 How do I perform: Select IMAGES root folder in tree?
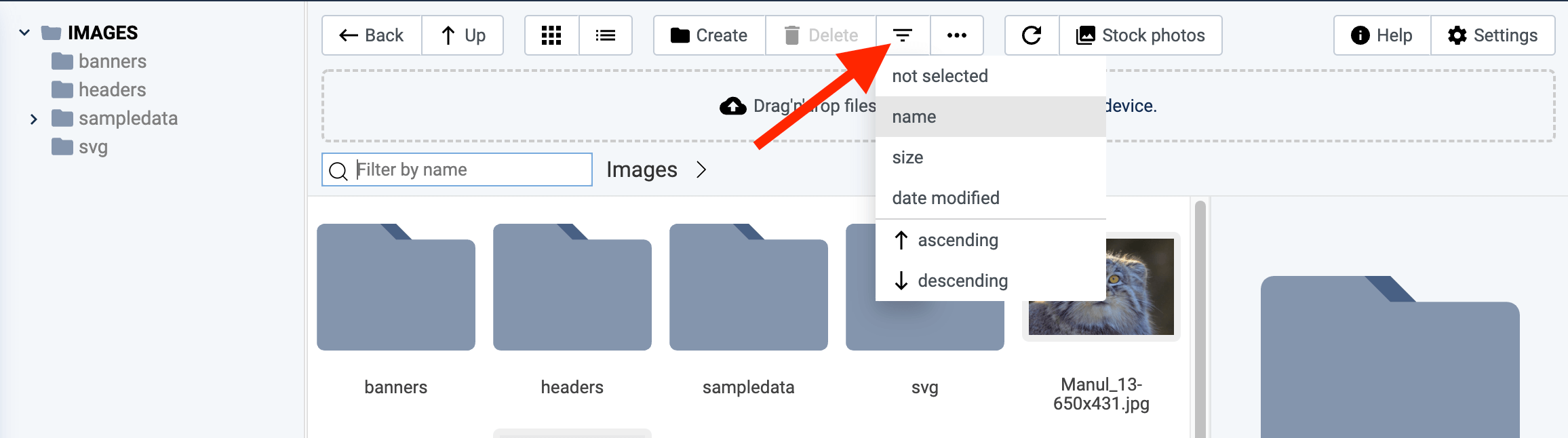[90, 33]
